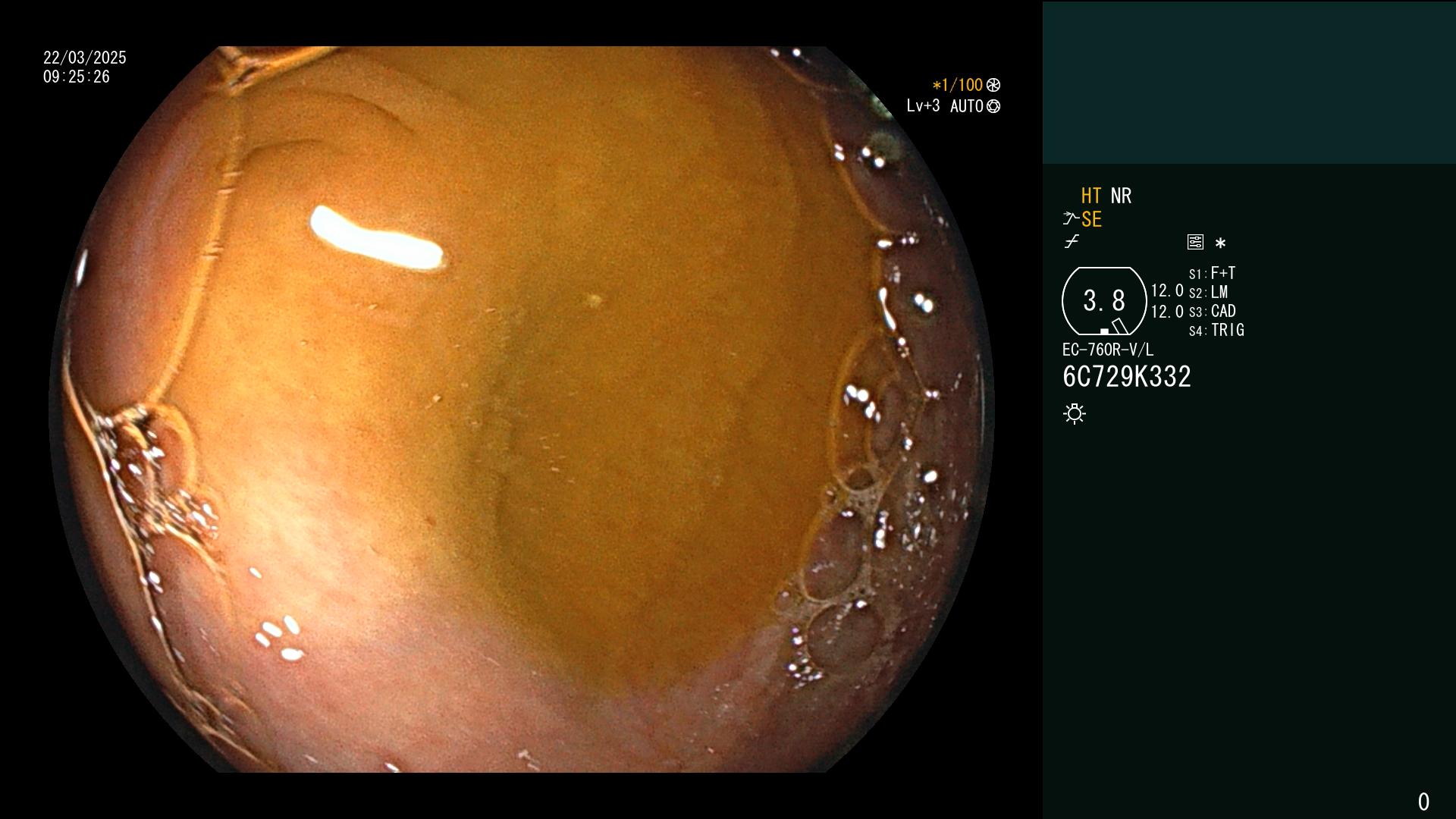Click the S1 F+T switch assignment
This screenshot has width=1456, height=819.
[x=1212, y=273]
